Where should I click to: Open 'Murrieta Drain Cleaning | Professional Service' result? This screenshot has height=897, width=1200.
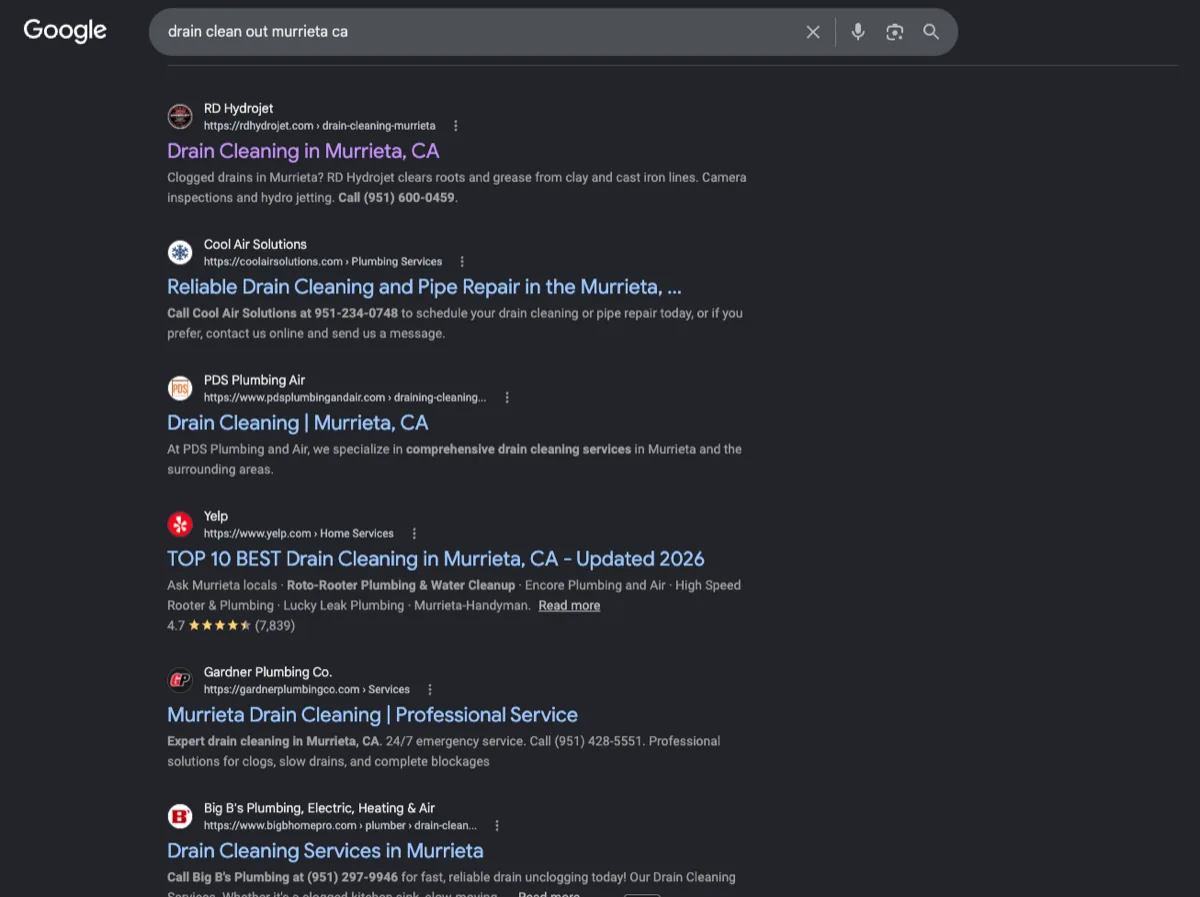tap(372, 715)
